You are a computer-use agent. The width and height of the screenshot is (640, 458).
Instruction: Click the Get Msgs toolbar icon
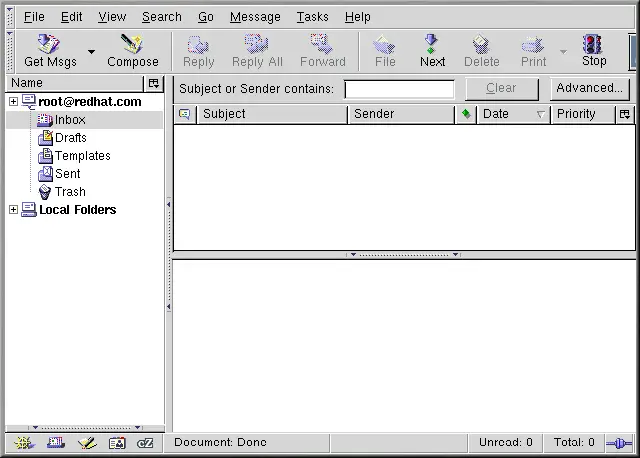50,50
